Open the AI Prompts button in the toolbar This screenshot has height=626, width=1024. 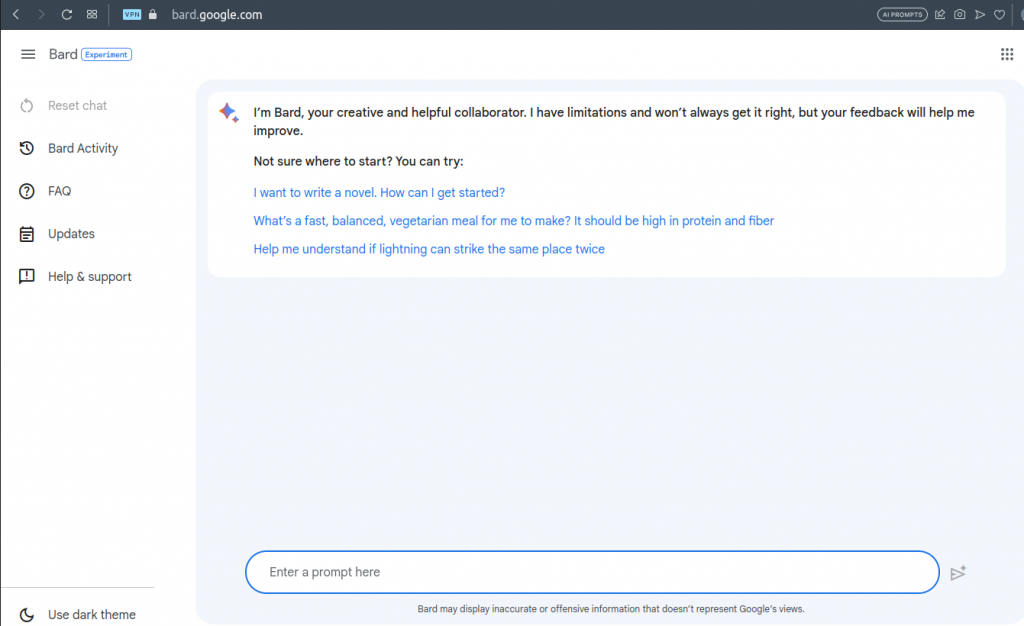(x=902, y=14)
